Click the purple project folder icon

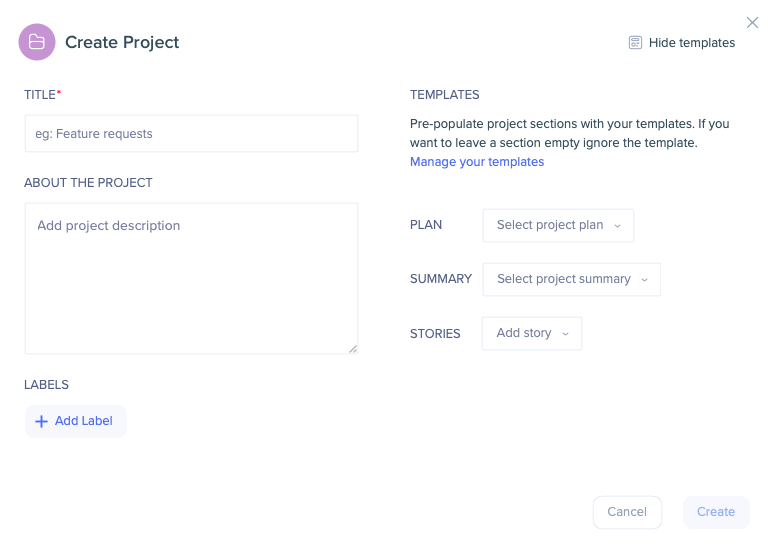(x=37, y=42)
